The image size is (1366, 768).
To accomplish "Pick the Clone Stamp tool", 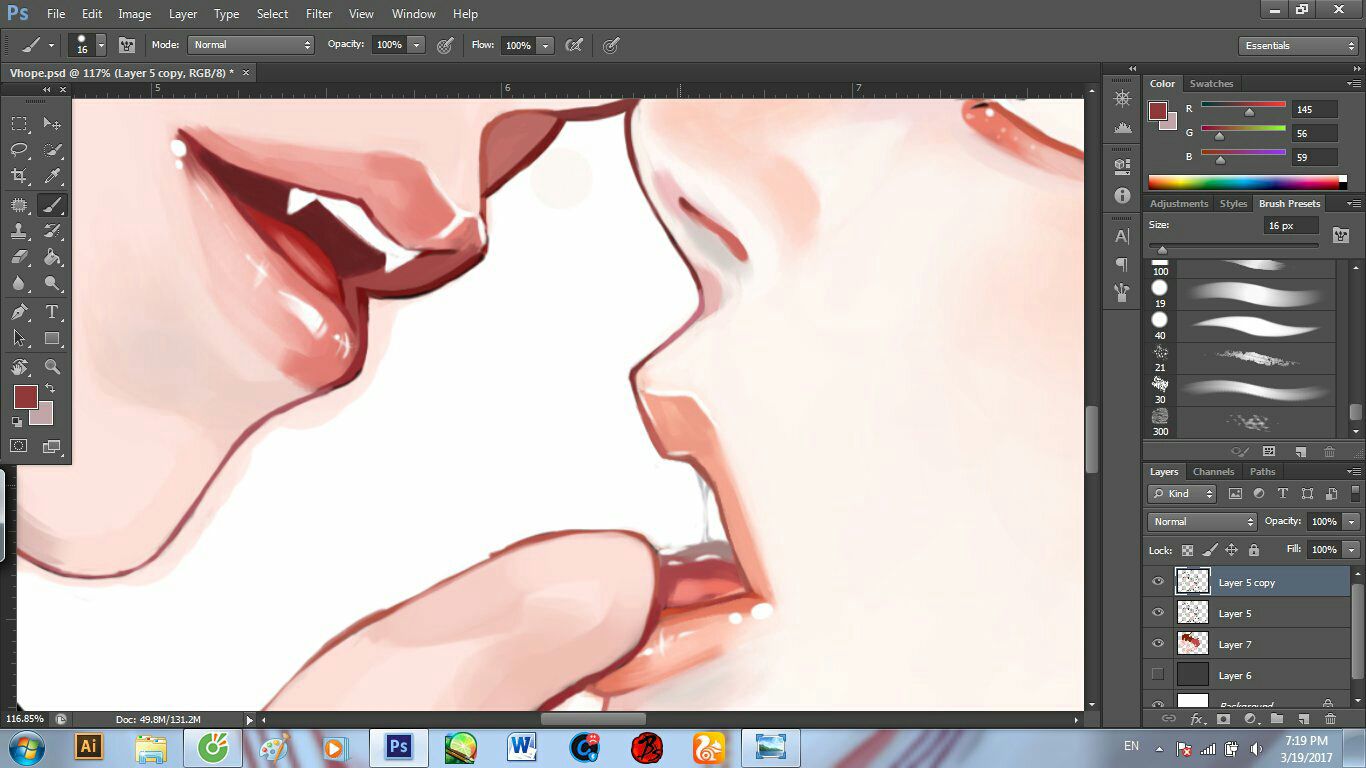I will (19, 231).
